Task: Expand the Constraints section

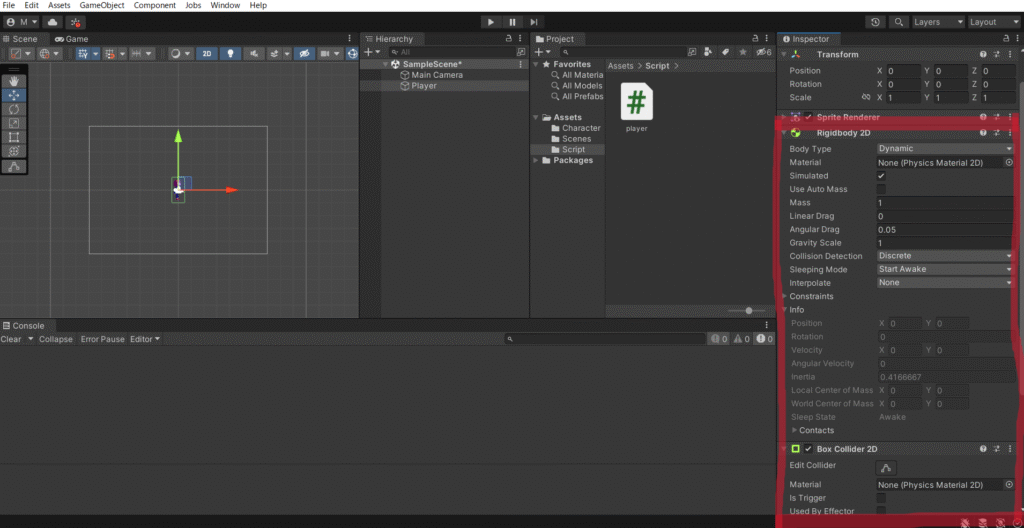Action: (x=811, y=296)
